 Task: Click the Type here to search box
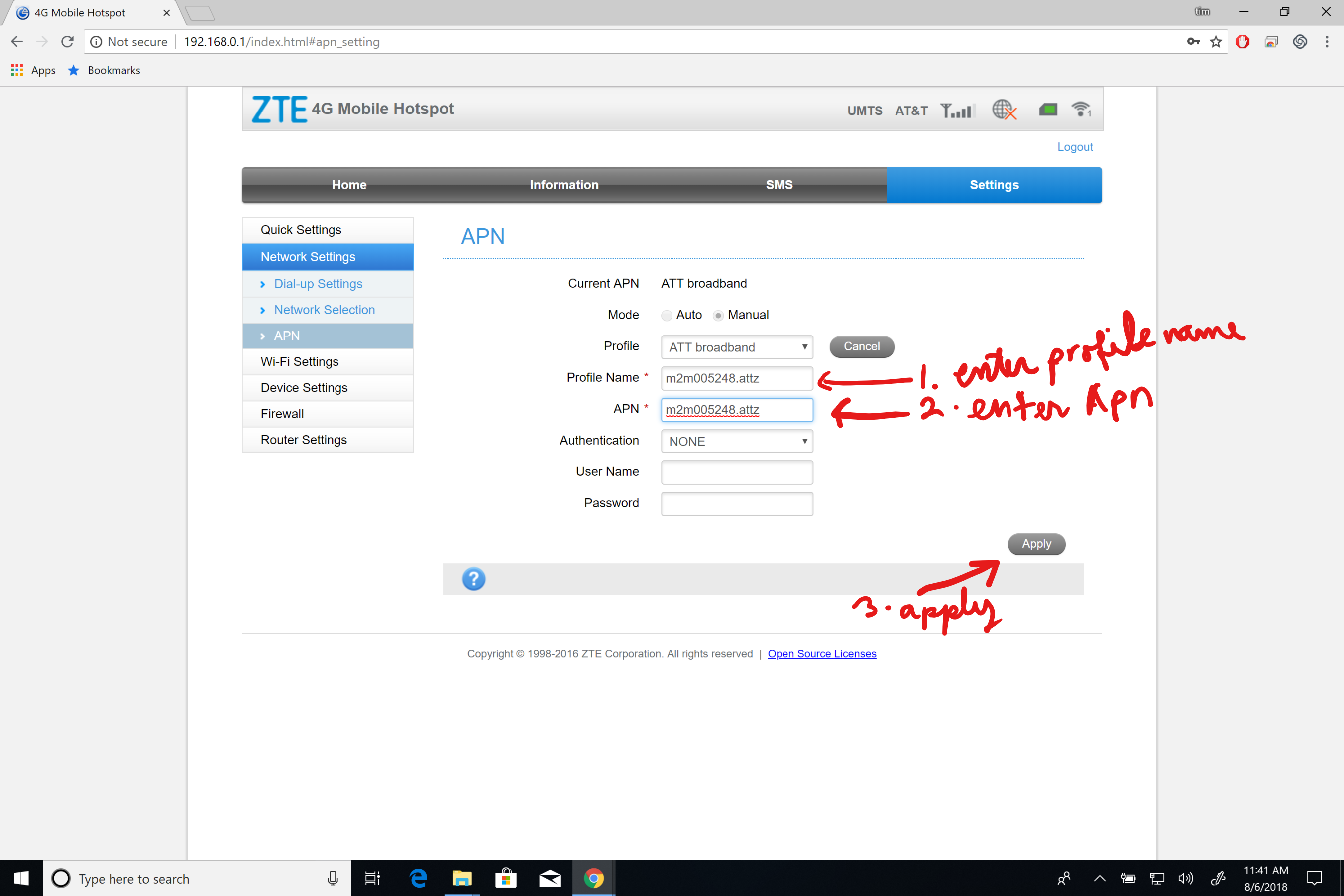coord(197,878)
